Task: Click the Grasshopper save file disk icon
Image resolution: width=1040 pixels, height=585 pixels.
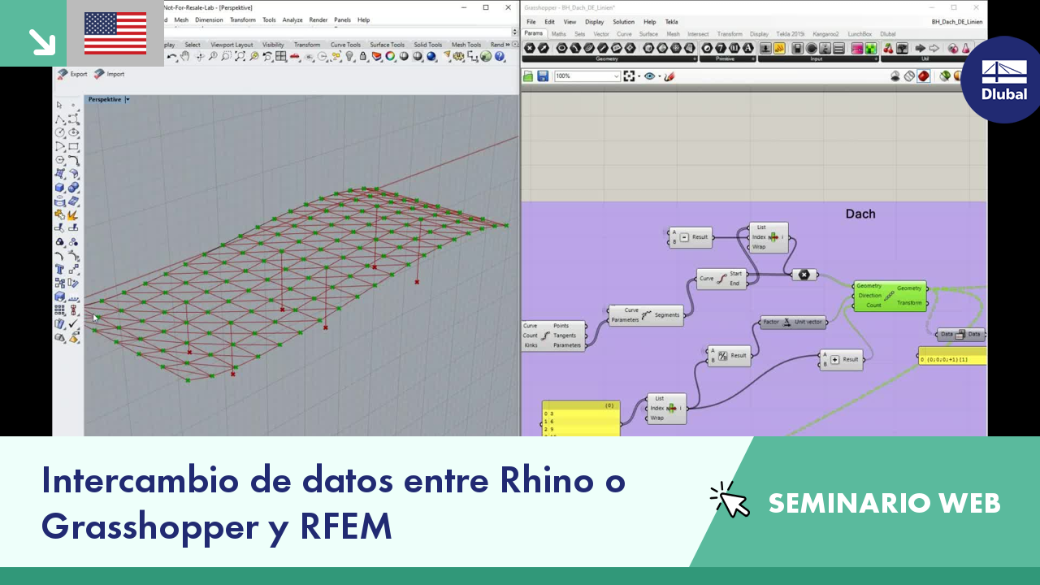Action: [543, 76]
